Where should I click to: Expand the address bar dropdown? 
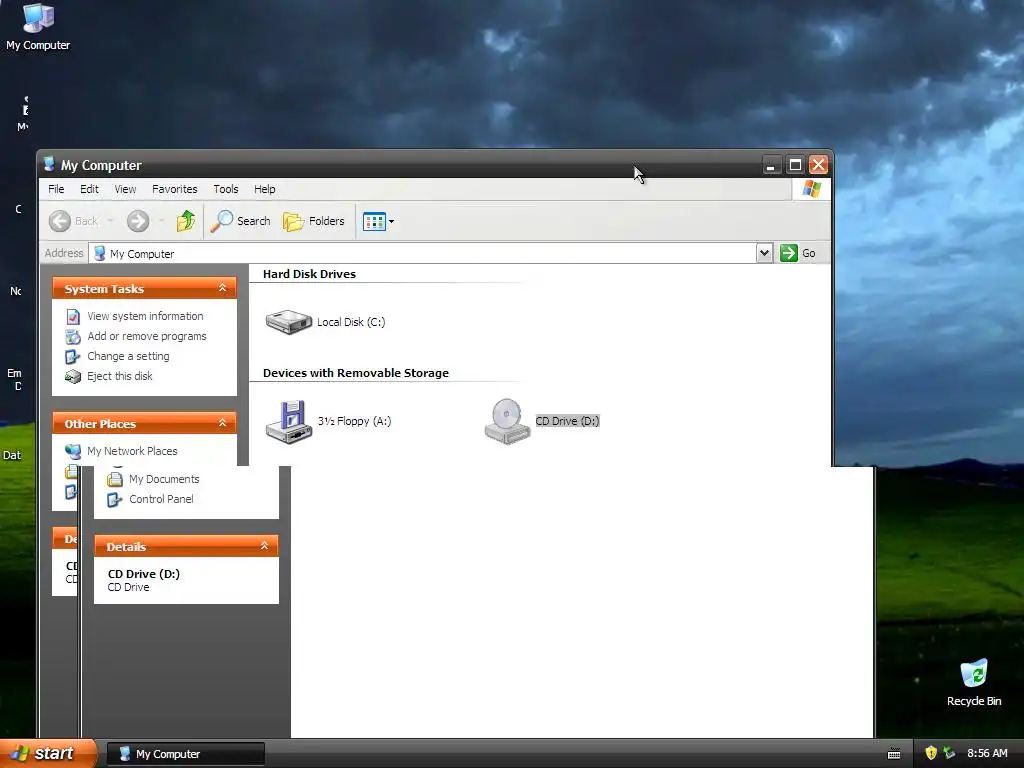tap(764, 253)
